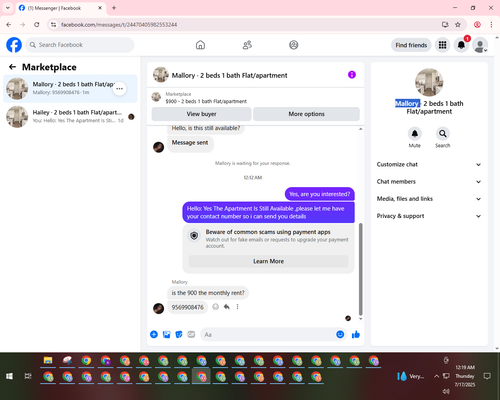The image size is (500, 400).
Task: Click the View buyer button
Action: pyautogui.click(x=201, y=114)
